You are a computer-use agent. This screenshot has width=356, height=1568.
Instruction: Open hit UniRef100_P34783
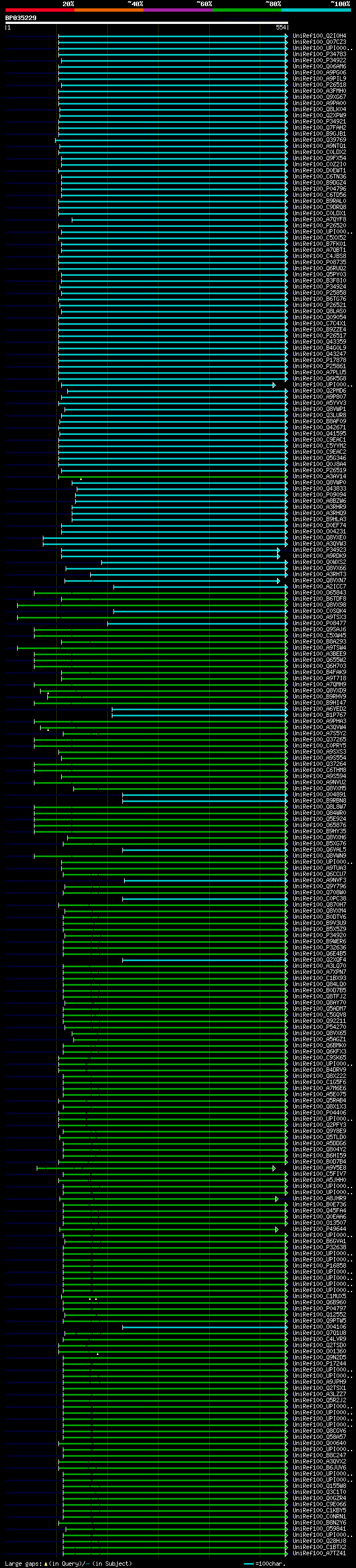pos(319,55)
